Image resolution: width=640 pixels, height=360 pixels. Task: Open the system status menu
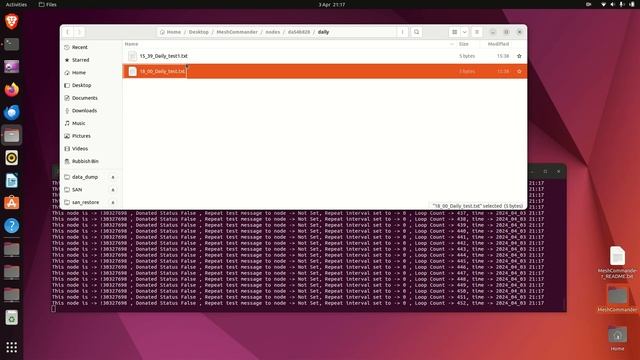tap(618, 4)
